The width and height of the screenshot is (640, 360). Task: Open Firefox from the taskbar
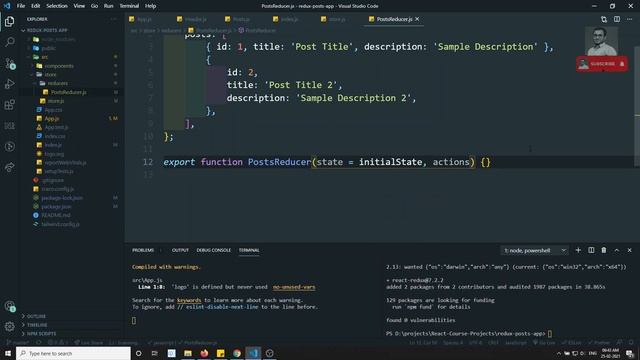(204, 353)
